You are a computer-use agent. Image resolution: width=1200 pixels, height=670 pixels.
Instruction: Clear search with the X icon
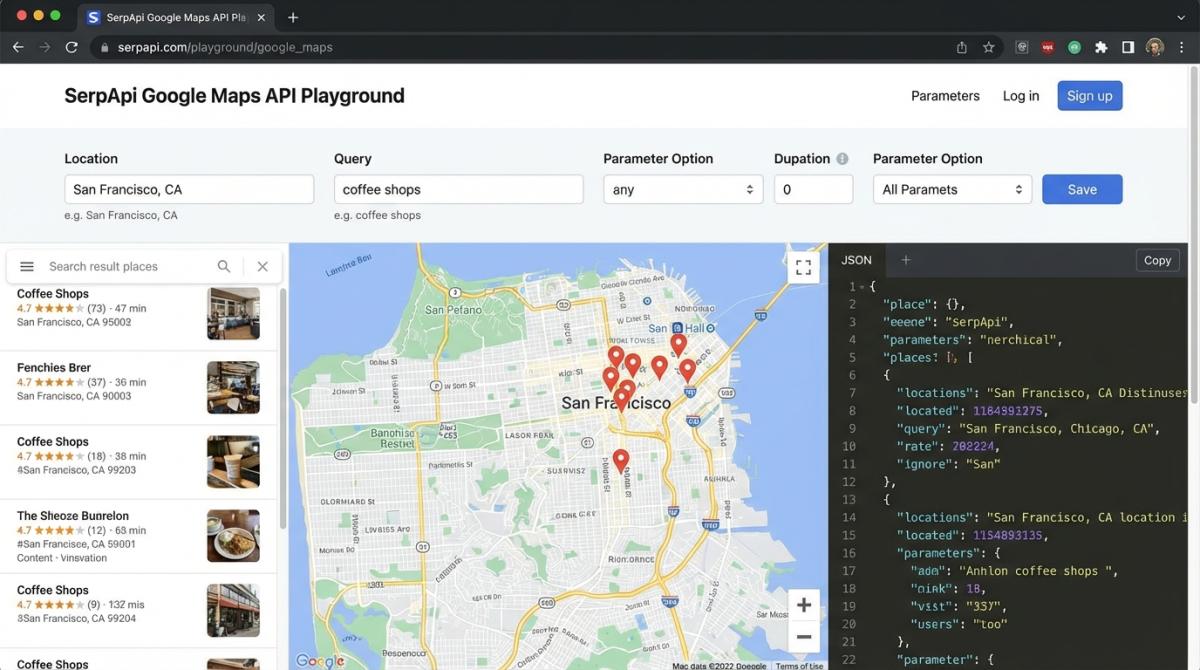coord(262,267)
